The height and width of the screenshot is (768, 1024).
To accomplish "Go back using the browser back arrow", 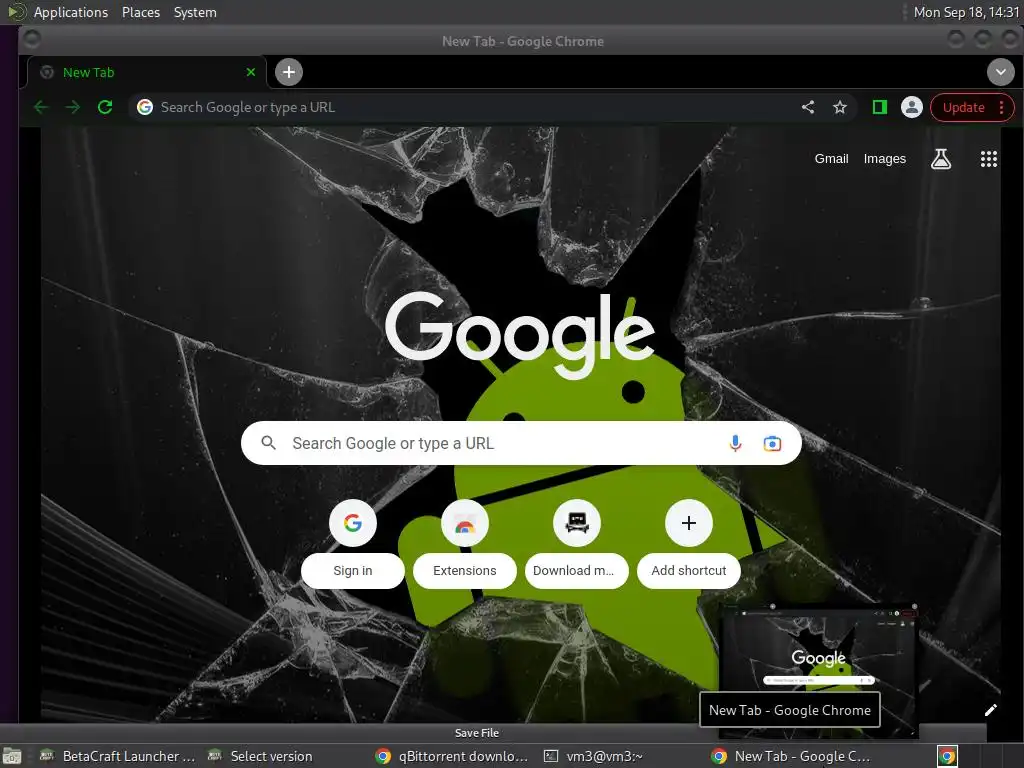I will (x=40, y=107).
